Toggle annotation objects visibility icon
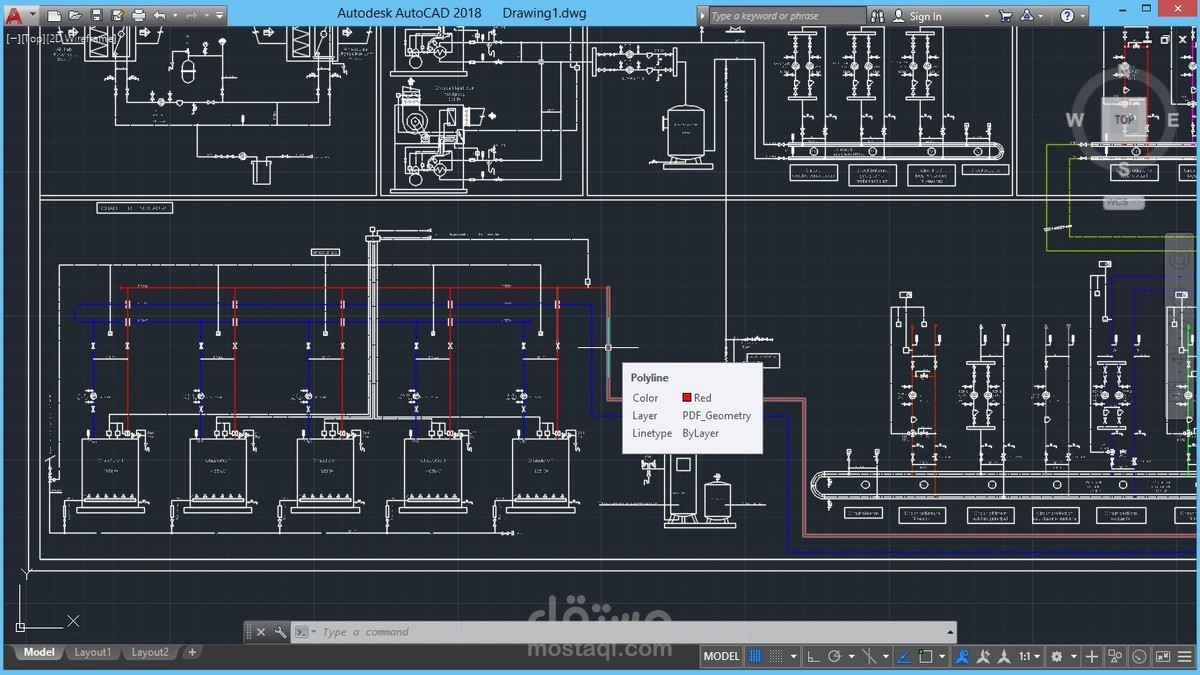 coord(963,657)
